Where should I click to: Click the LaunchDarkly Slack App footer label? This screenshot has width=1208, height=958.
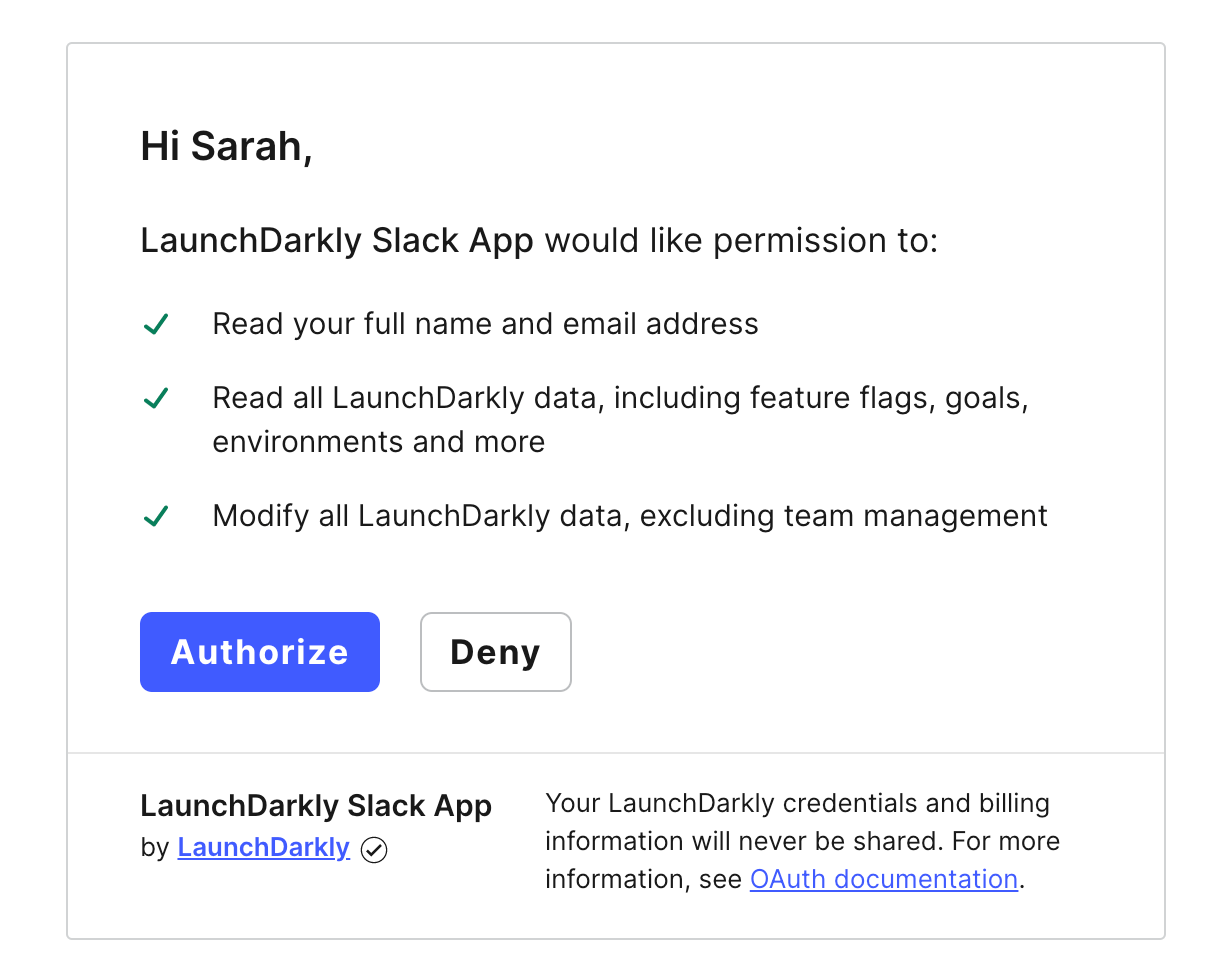coord(316,805)
